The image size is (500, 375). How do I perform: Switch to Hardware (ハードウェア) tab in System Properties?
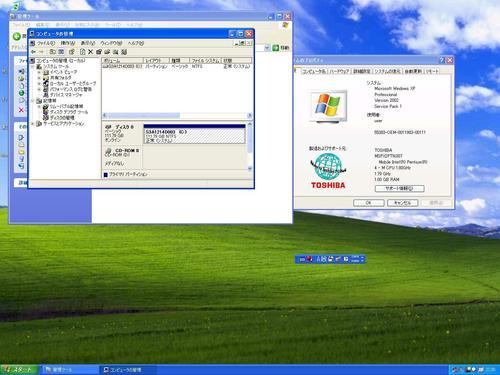pos(339,71)
